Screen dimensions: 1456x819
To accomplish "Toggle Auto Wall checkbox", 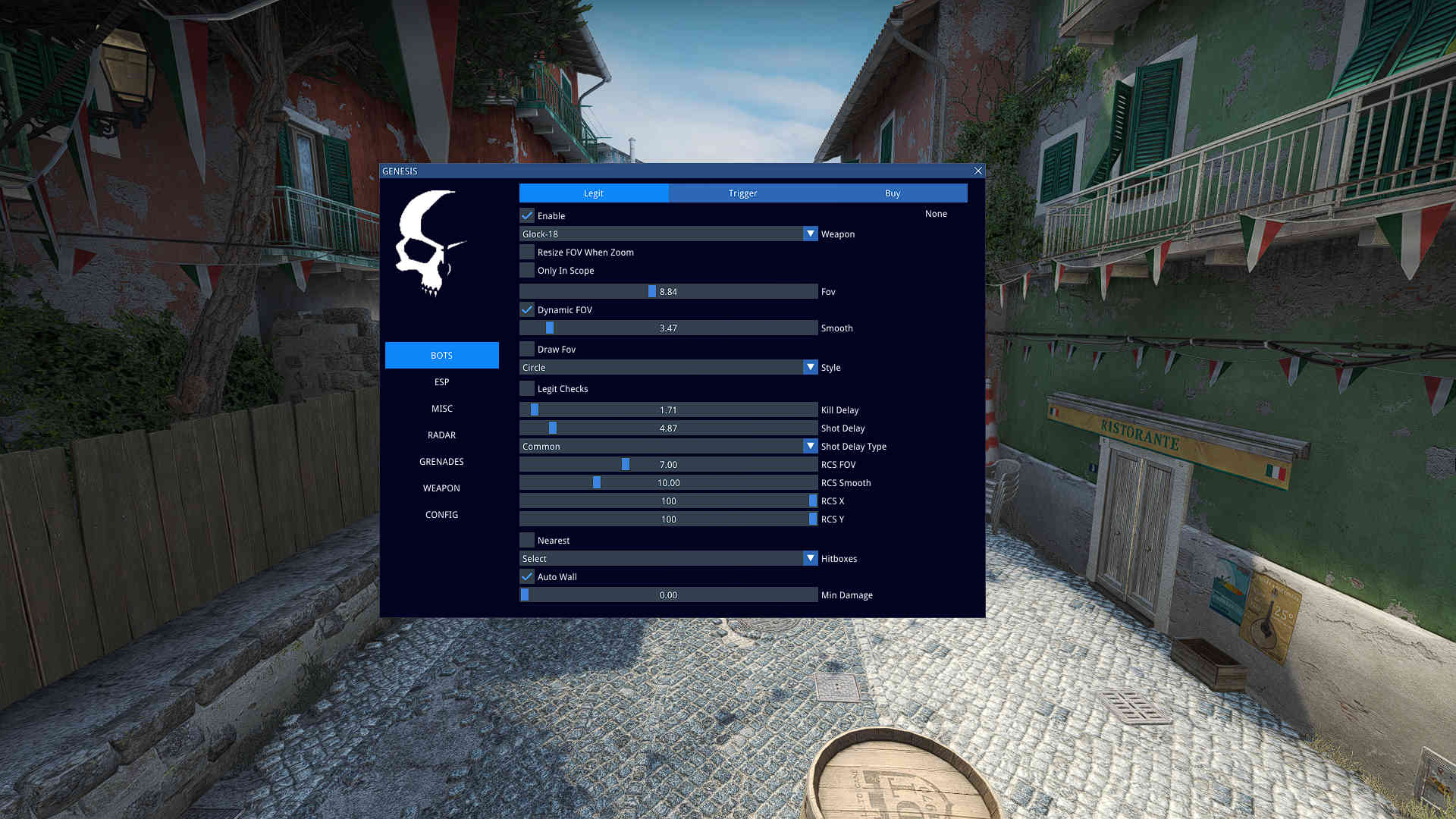I will click(x=527, y=576).
